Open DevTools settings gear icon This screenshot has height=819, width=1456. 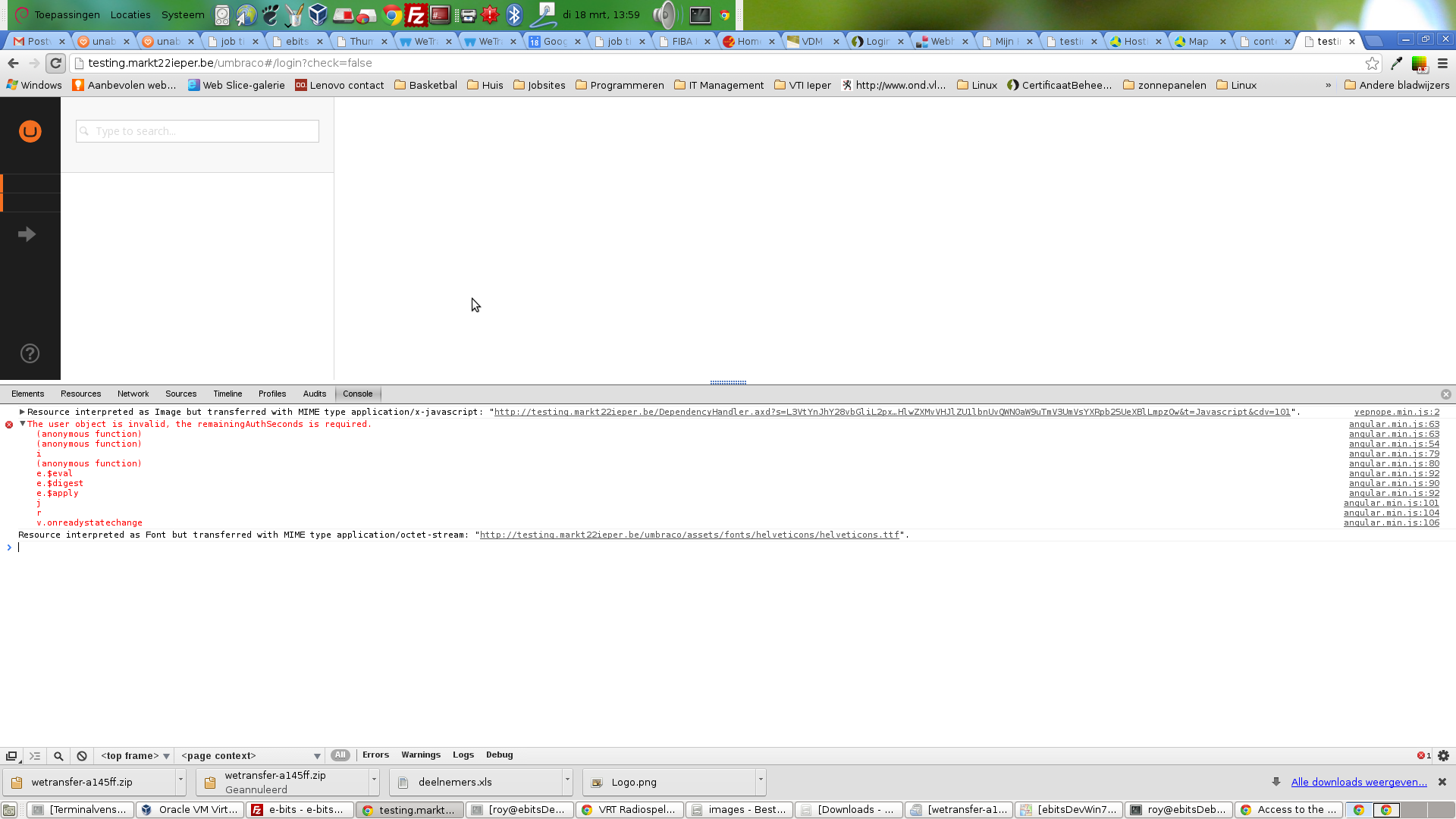tap(1443, 755)
